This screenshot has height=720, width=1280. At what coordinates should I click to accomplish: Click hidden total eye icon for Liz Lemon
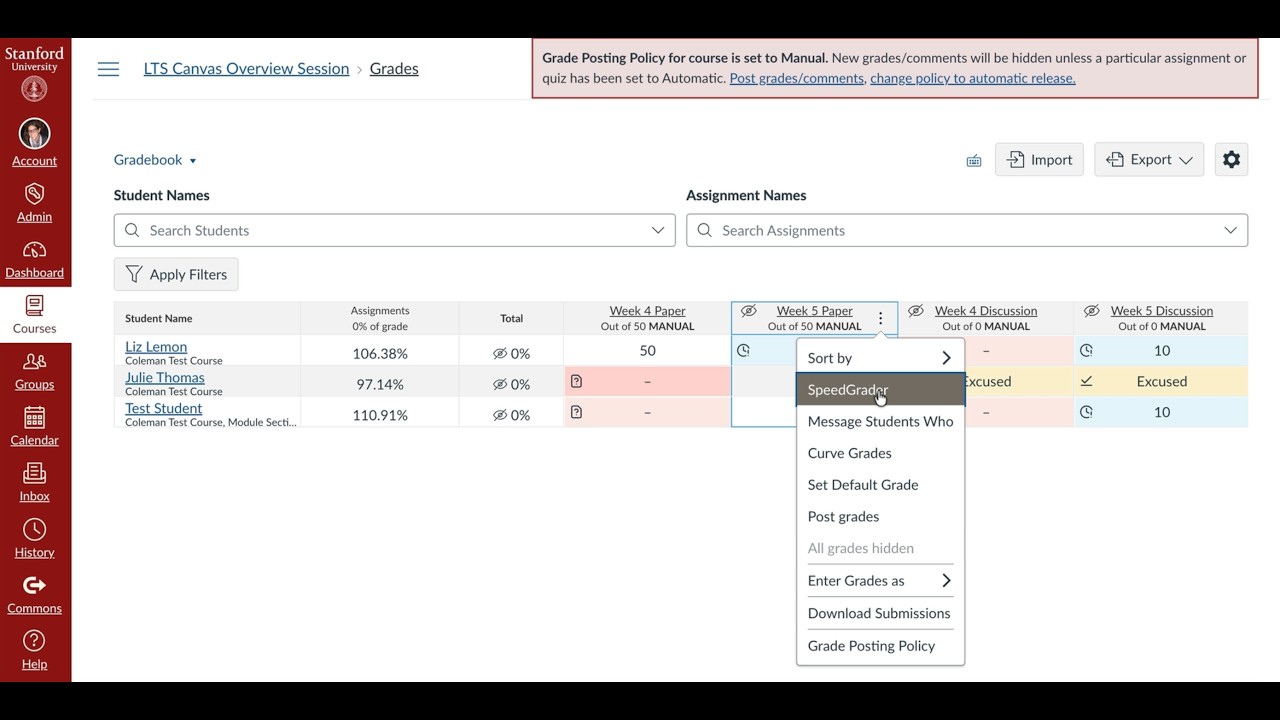[500, 353]
